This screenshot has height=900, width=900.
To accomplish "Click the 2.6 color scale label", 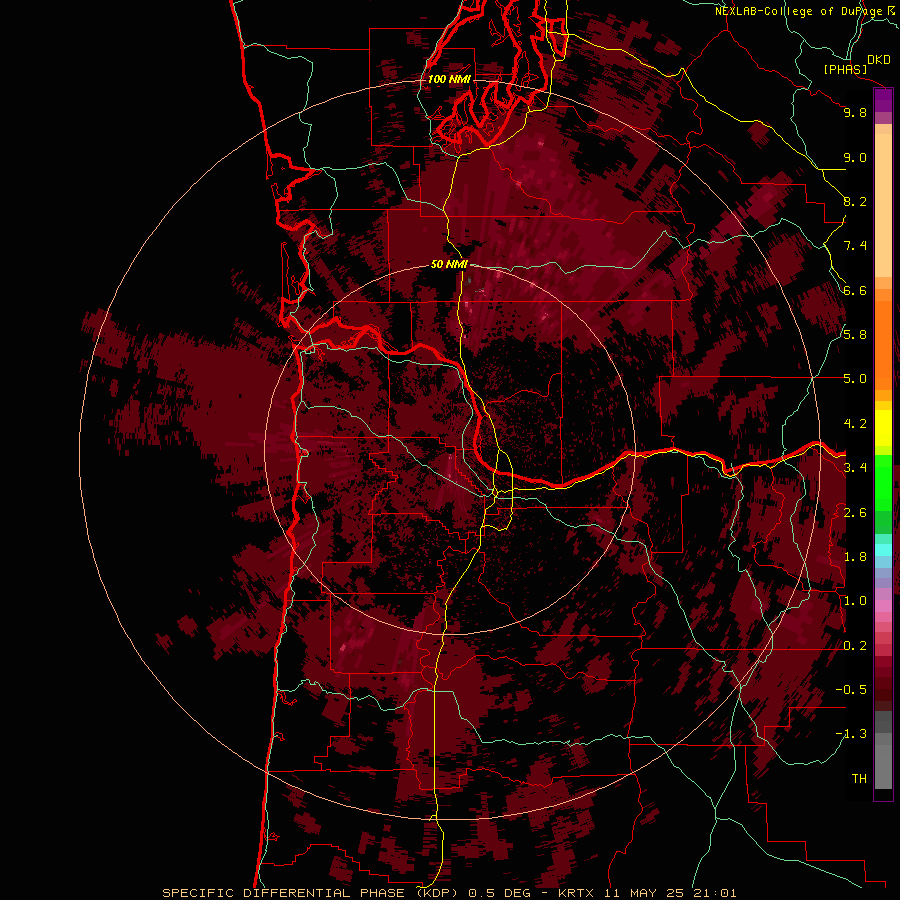I will pyautogui.click(x=855, y=513).
